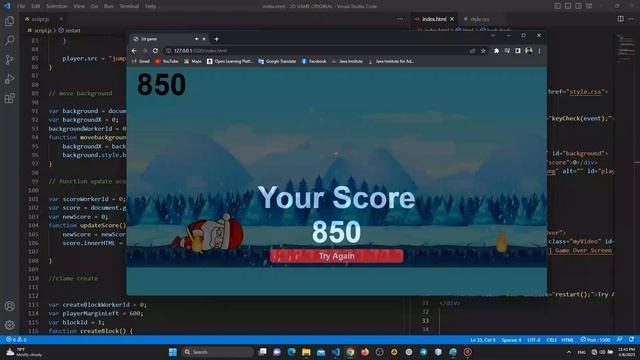Open the Run menu
The width and height of the screenshot is (640, 360).
(x=109, y=6)
